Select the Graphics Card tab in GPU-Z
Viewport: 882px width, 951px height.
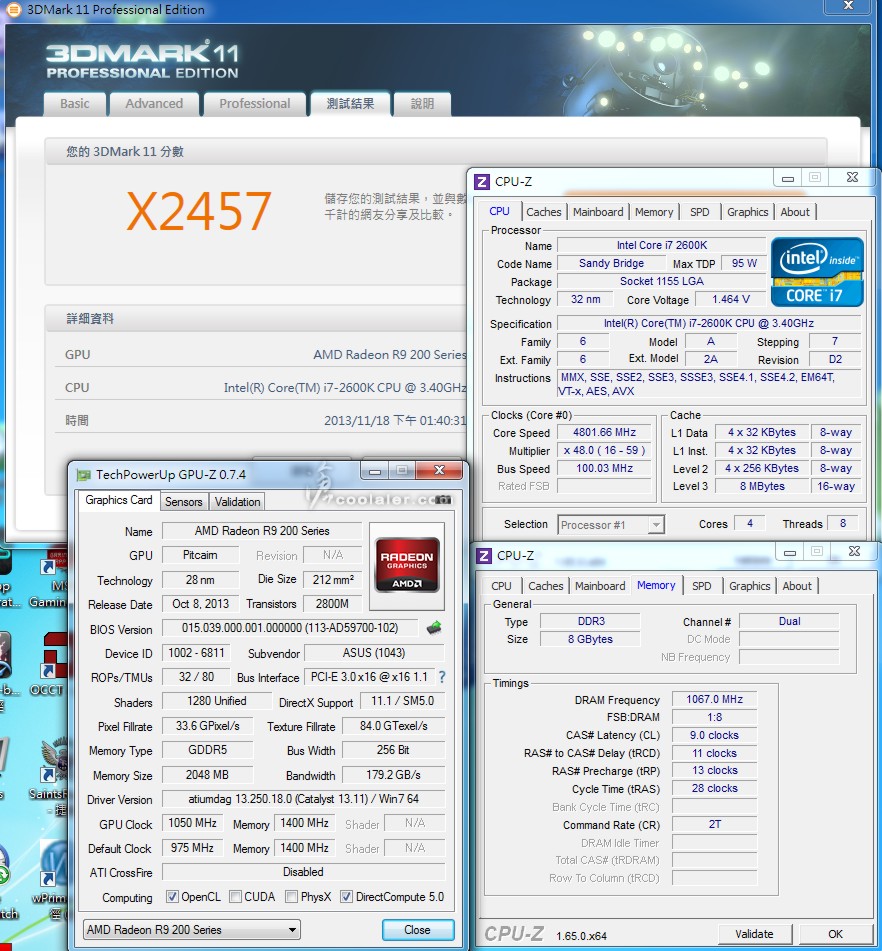coord(118,500)
